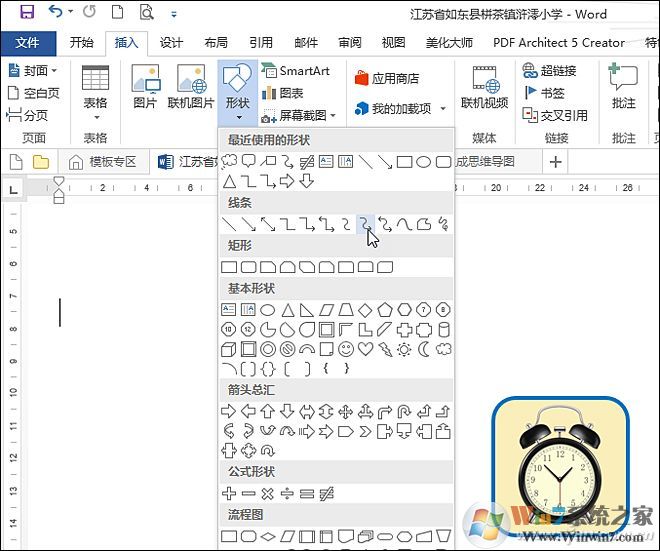
Task: Open the 应用商店 Store button
Action: 387,78
